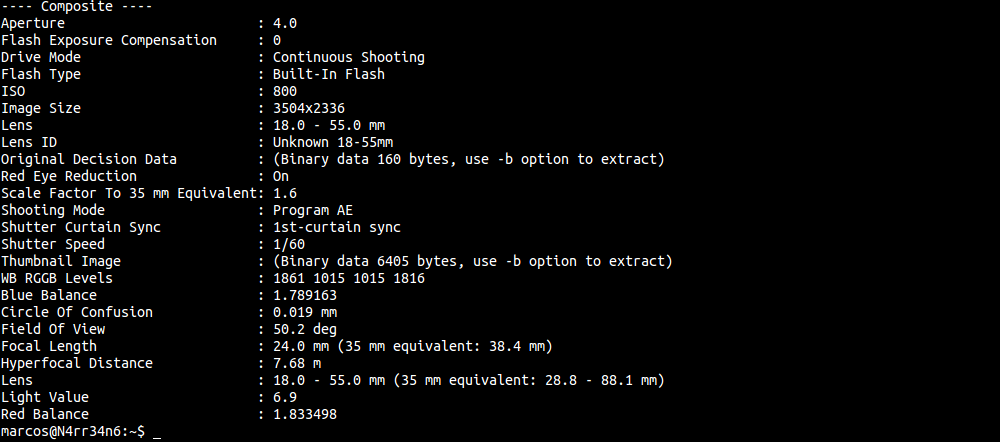Click the terminal prompt marcos@N4rr34n6
This screenshot has width=1000, height=442.
click(x=72, y=431)
